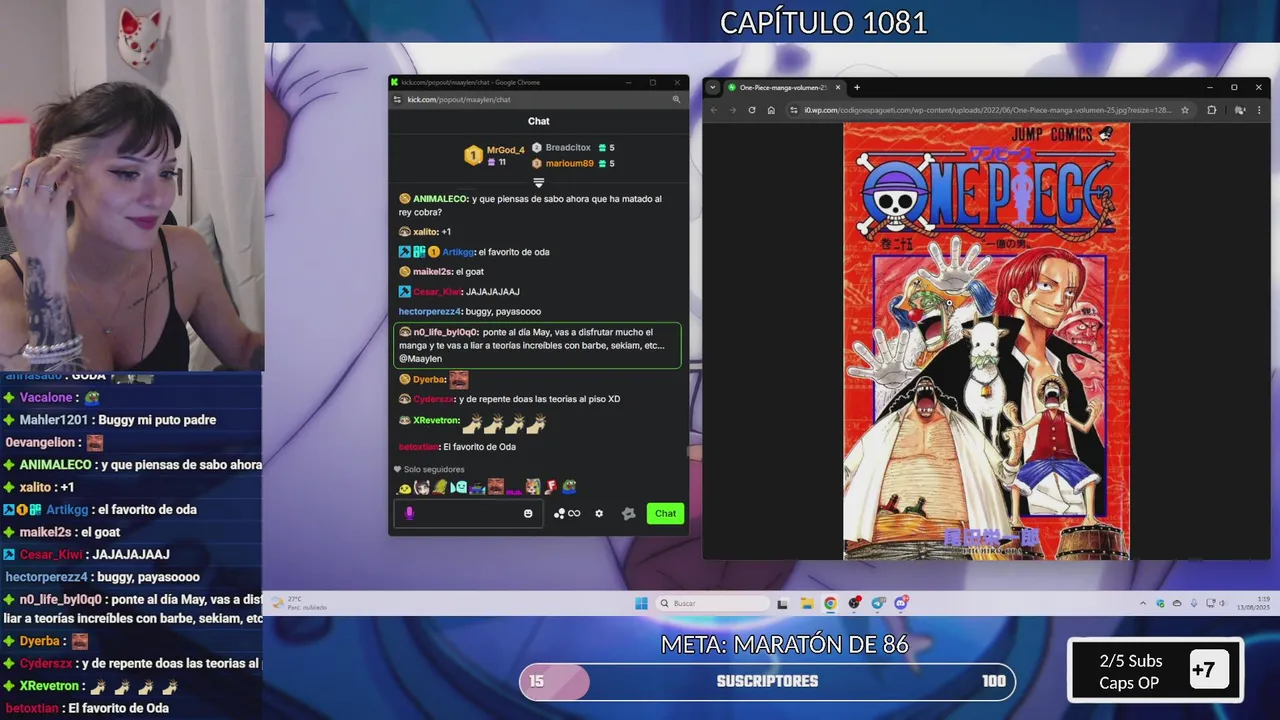Screen dimensions: 1280x720
Task: Click the taskbar Buscar search box
Action: click(x=712, y=603)
